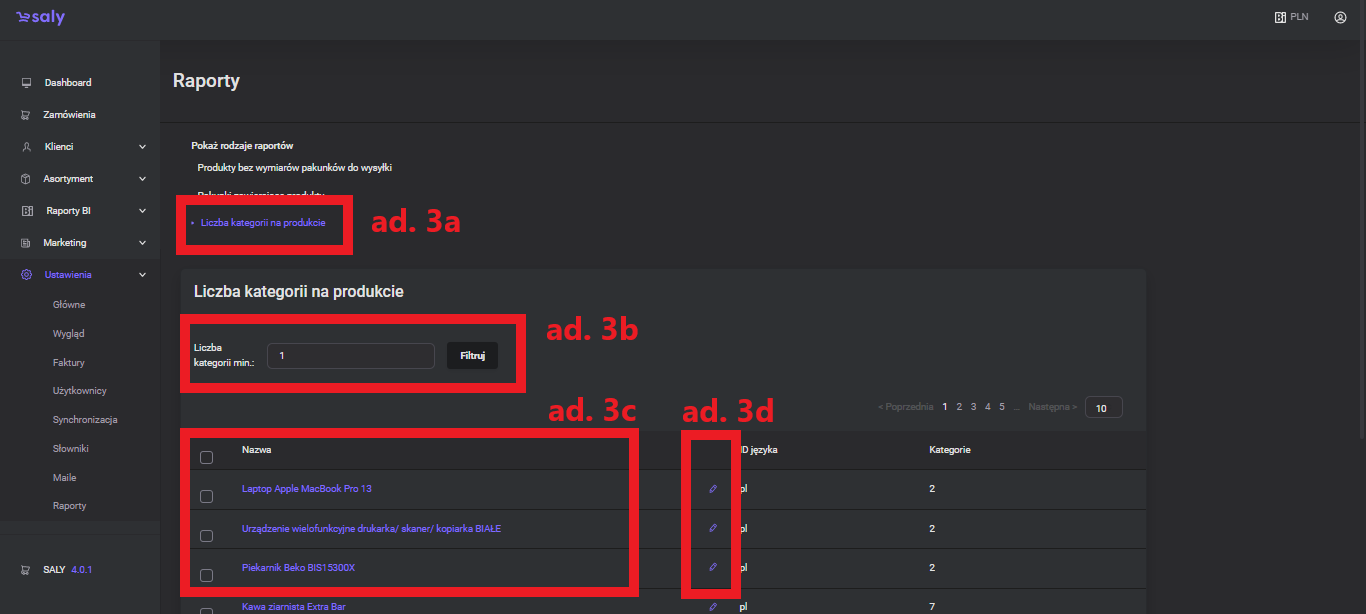Image resolution: width=1366 pixels, height=614 pixels.
Task: Click the Liczba kategorii min. input field
Action: [x=350, y=356]
